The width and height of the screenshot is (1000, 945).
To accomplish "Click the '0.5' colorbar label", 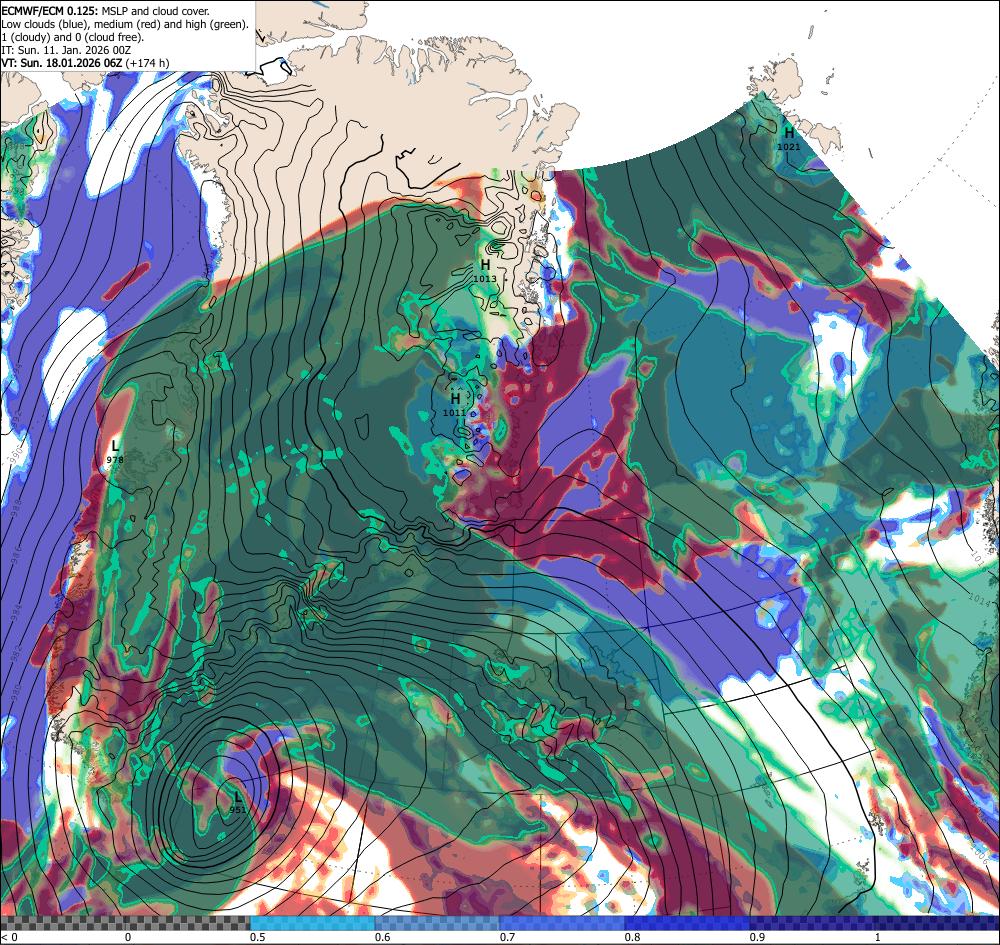I will [258, 937].
